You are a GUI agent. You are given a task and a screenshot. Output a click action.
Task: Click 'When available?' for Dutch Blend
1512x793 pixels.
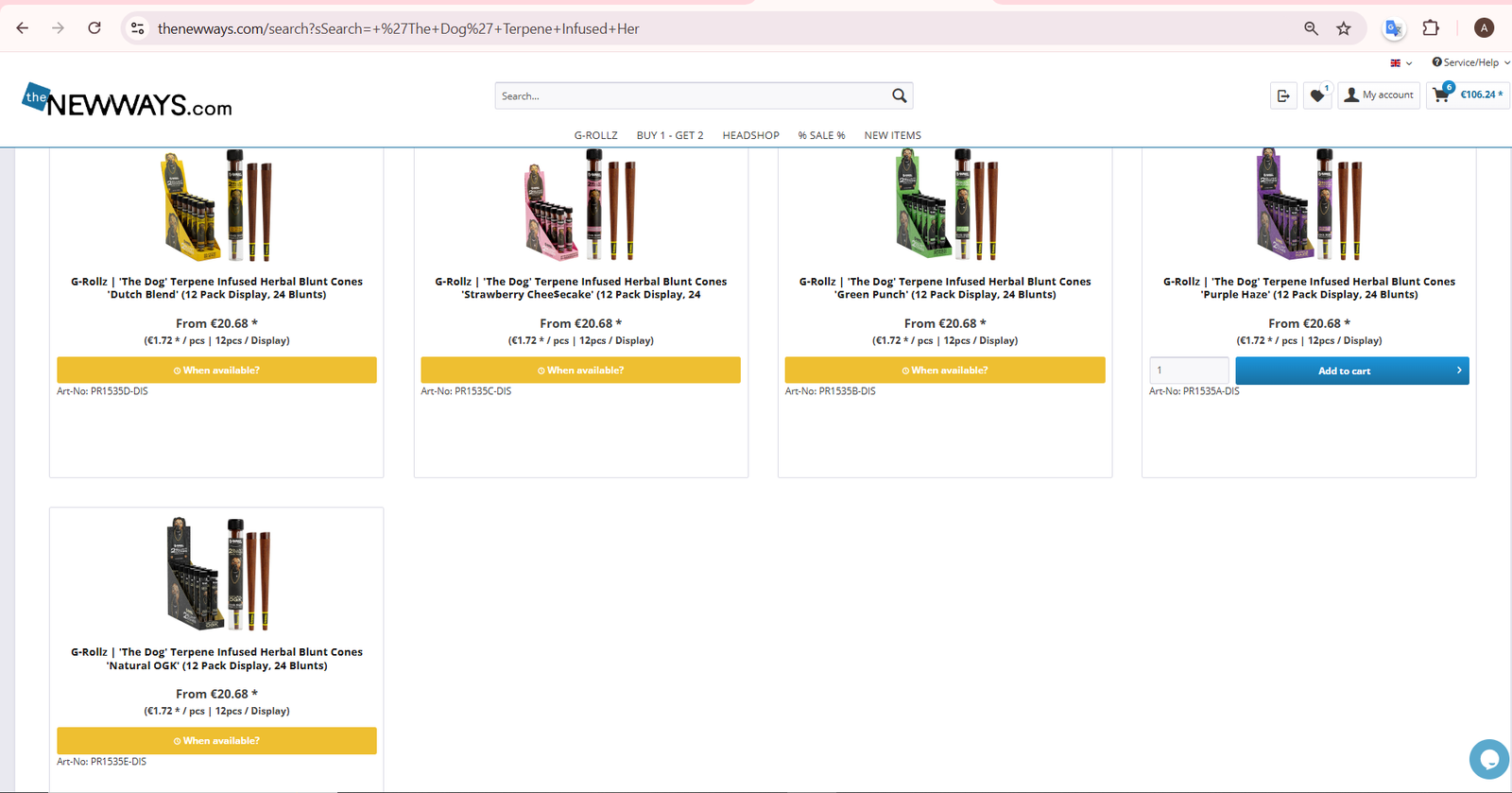216,371
